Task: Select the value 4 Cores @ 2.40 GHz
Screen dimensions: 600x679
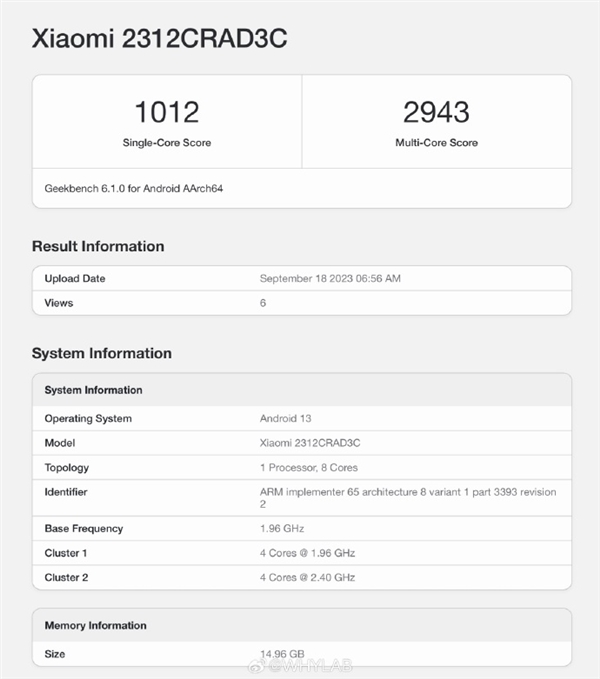Action: [x=307, y=577]
